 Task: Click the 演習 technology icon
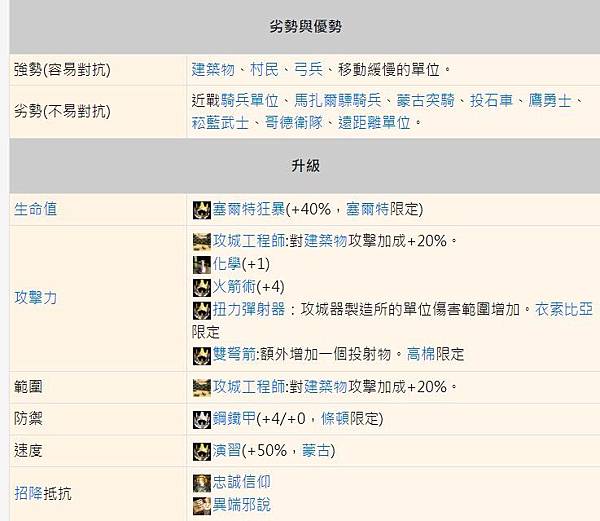tap(201, 451)
